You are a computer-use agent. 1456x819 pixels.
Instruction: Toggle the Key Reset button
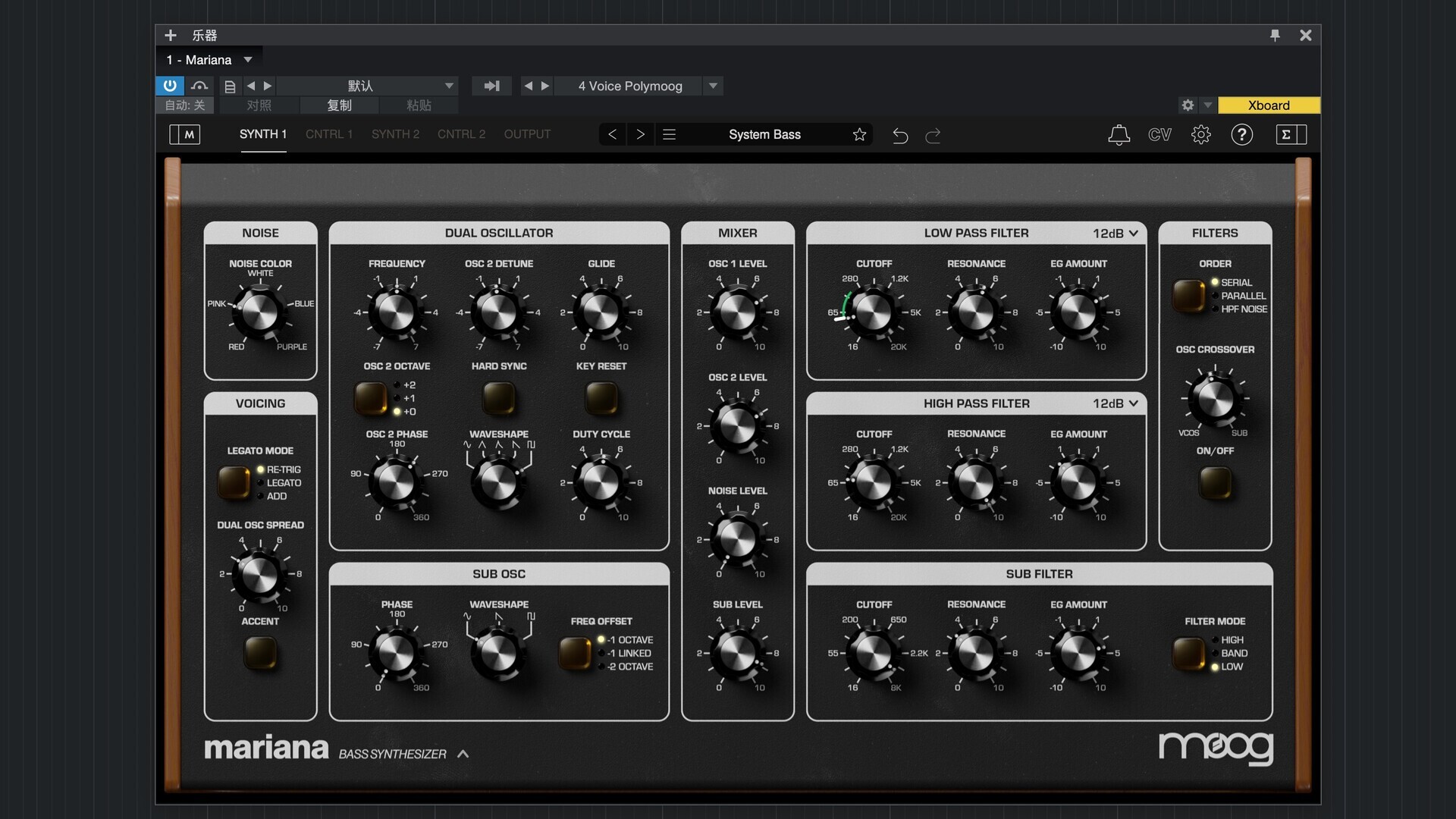601,397
